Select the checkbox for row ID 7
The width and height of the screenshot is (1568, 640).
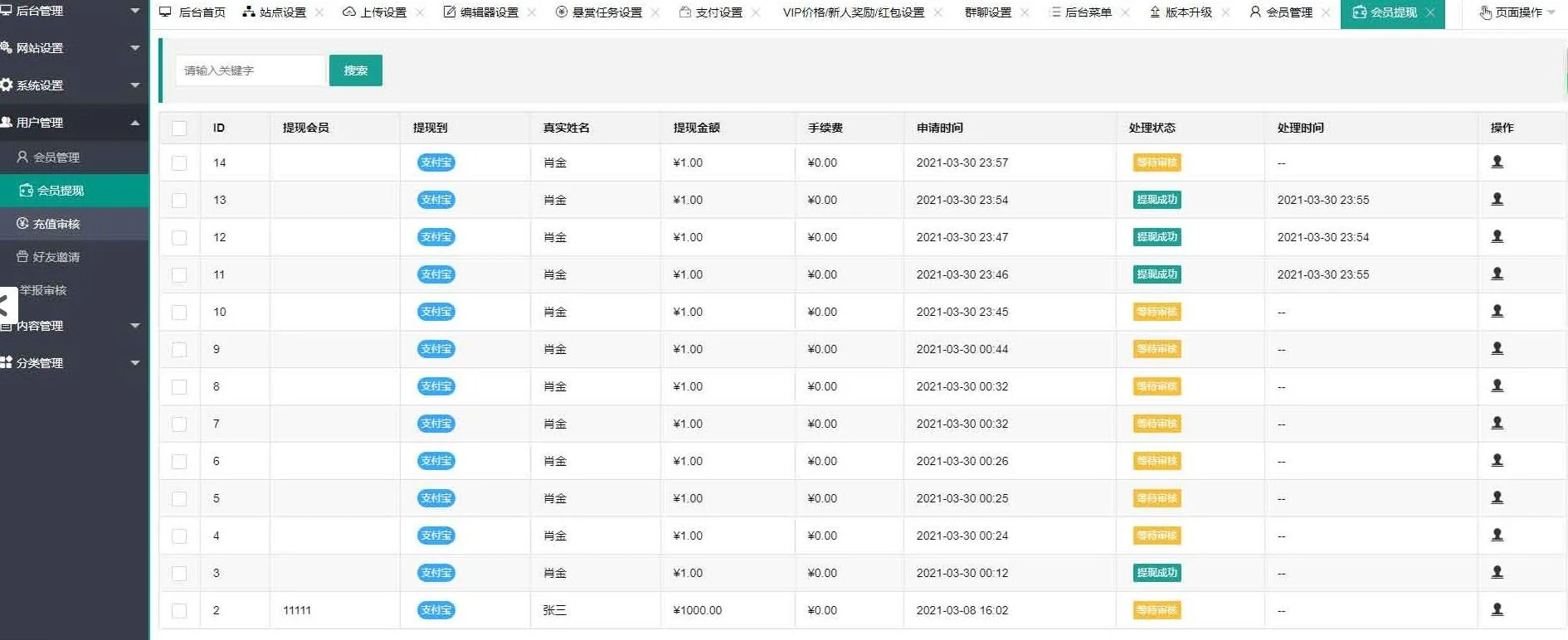coord(179,424)
